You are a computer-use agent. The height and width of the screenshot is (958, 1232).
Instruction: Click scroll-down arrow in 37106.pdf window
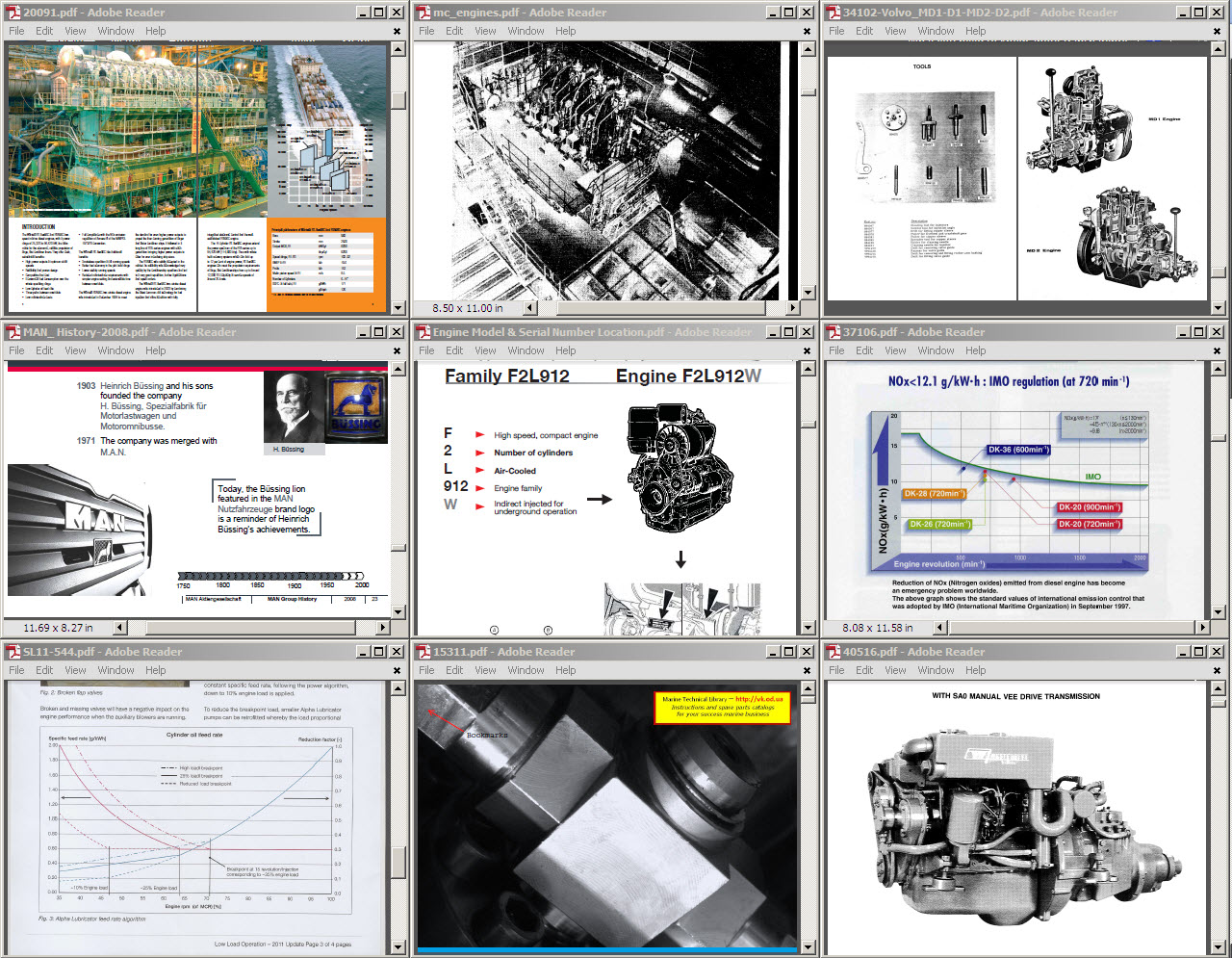tap(1218, 611)
